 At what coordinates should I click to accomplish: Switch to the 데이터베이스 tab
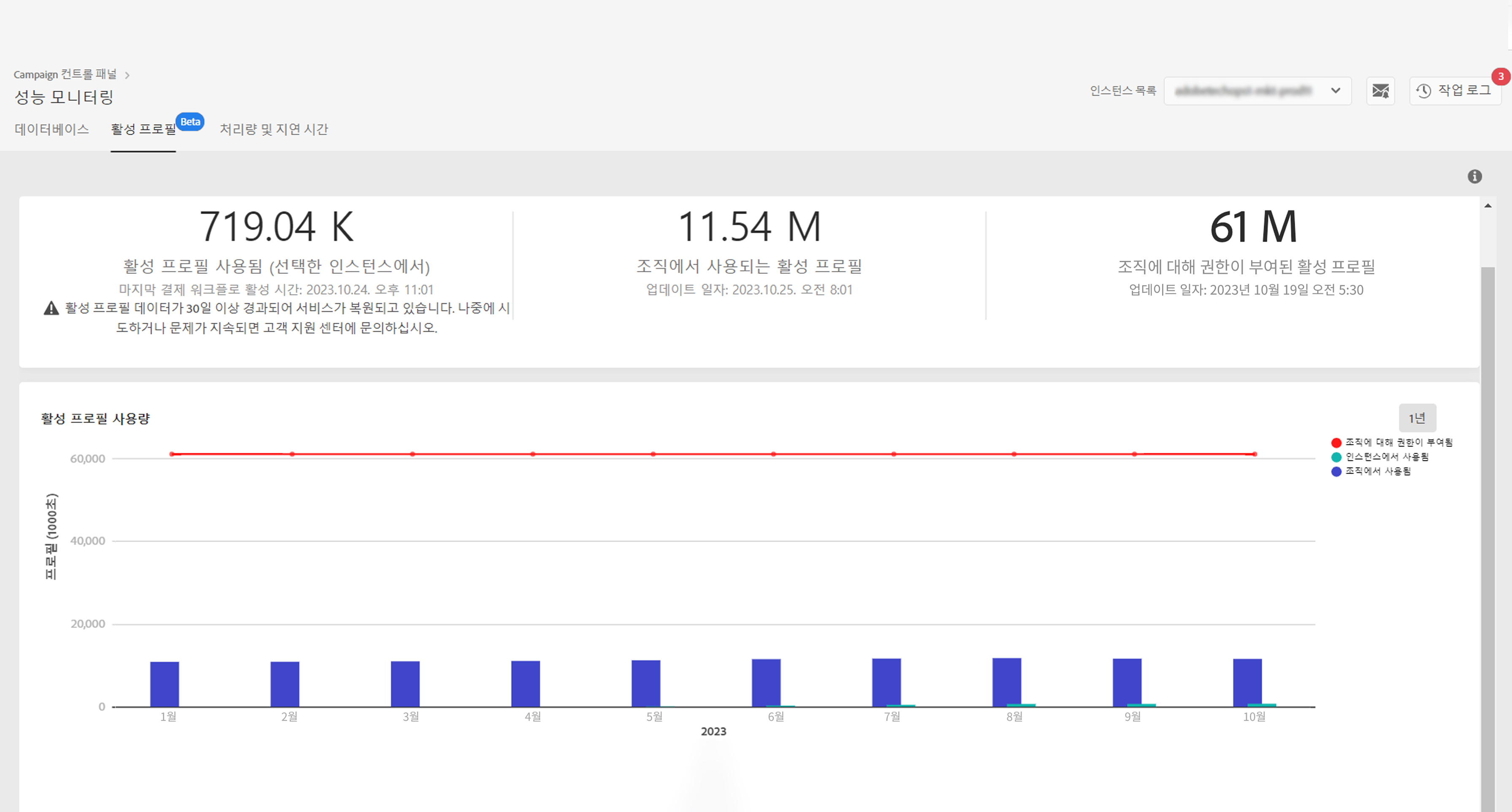click(51, 129)
